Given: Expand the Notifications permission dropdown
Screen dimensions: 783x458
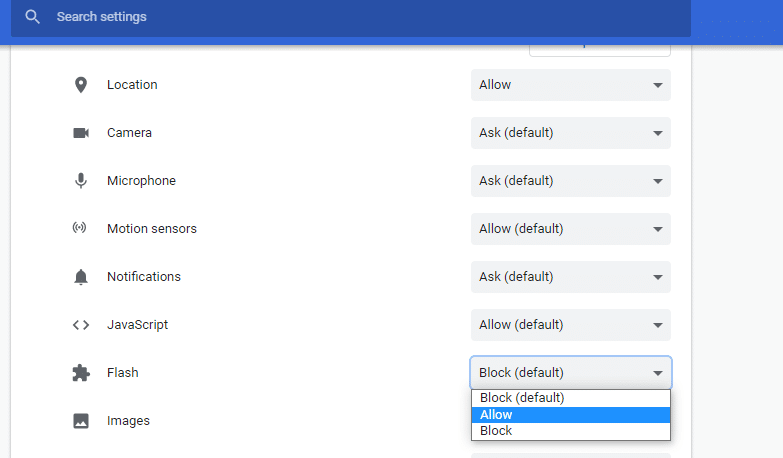Looking at the screenshot, I should tap(570, 277).
